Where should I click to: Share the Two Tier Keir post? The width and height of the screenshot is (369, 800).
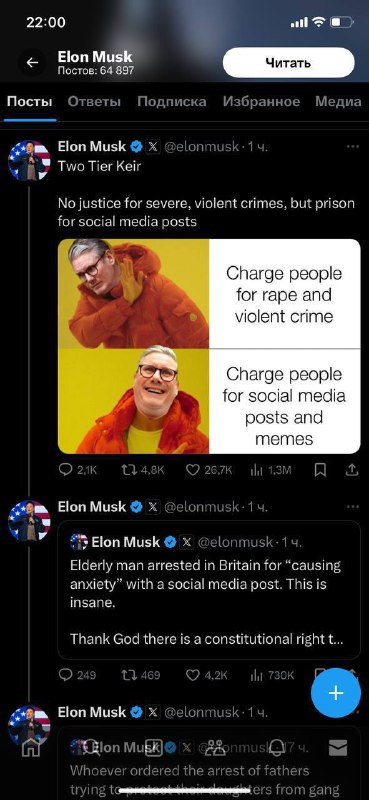click(x=352, y=469)
